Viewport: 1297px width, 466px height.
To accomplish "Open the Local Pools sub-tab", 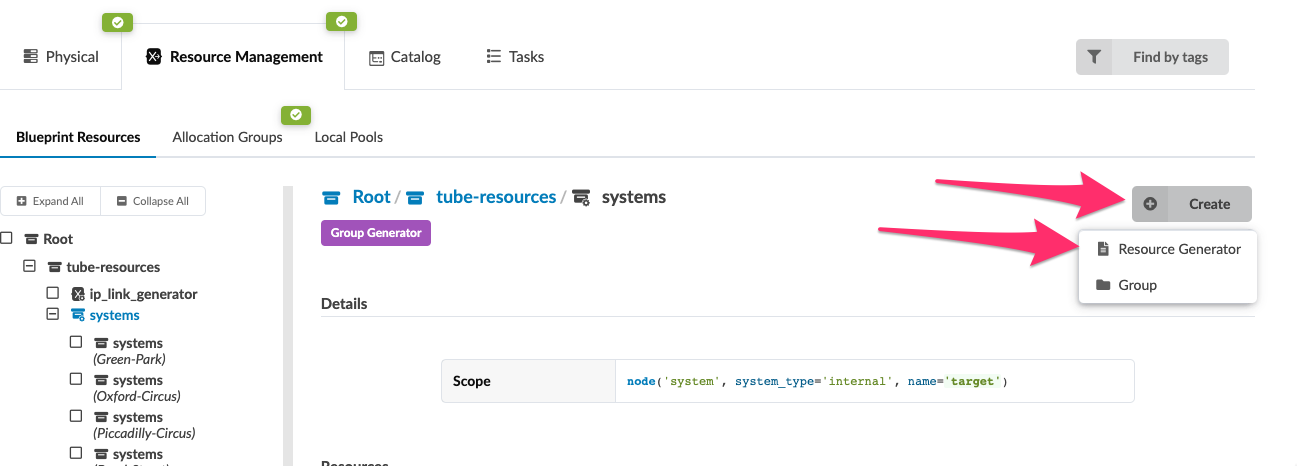I will pos(348,137).
